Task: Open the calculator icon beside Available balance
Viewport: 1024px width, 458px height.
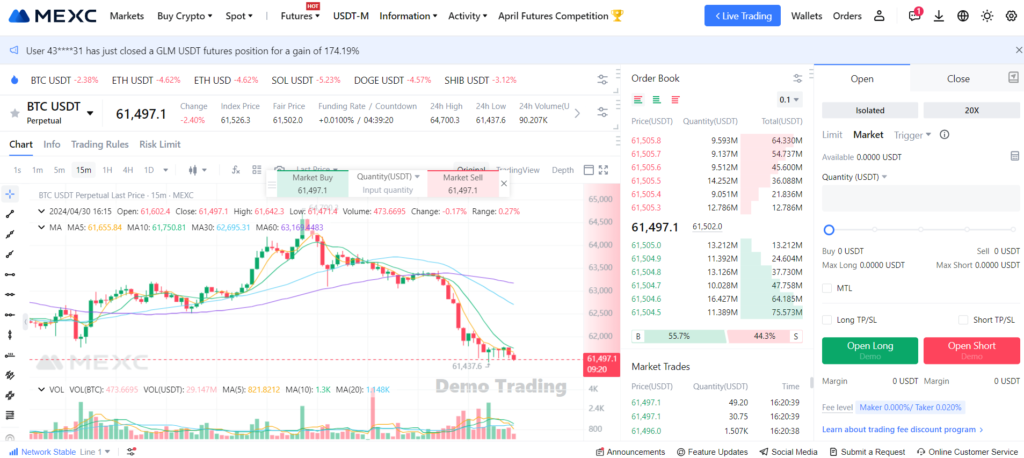Action: pyautogui.click(x=1014, y=156)
